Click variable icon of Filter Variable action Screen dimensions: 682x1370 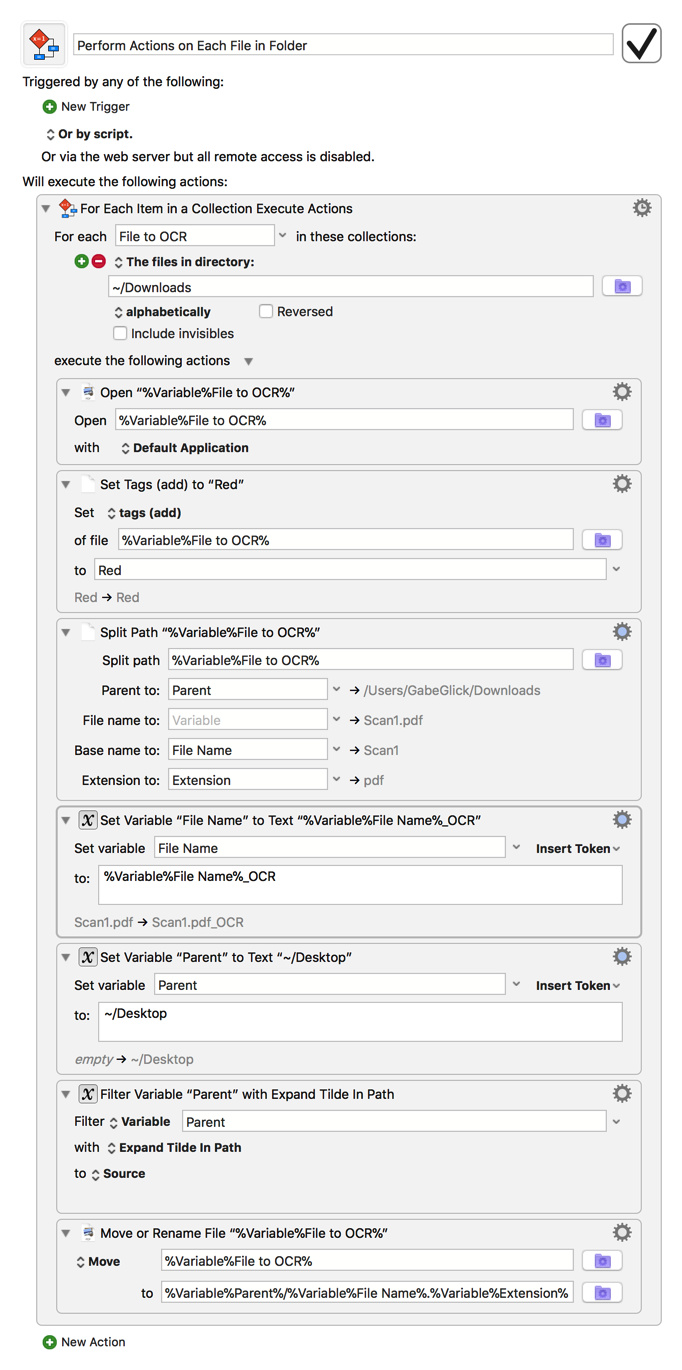[x=88, y=1094]
